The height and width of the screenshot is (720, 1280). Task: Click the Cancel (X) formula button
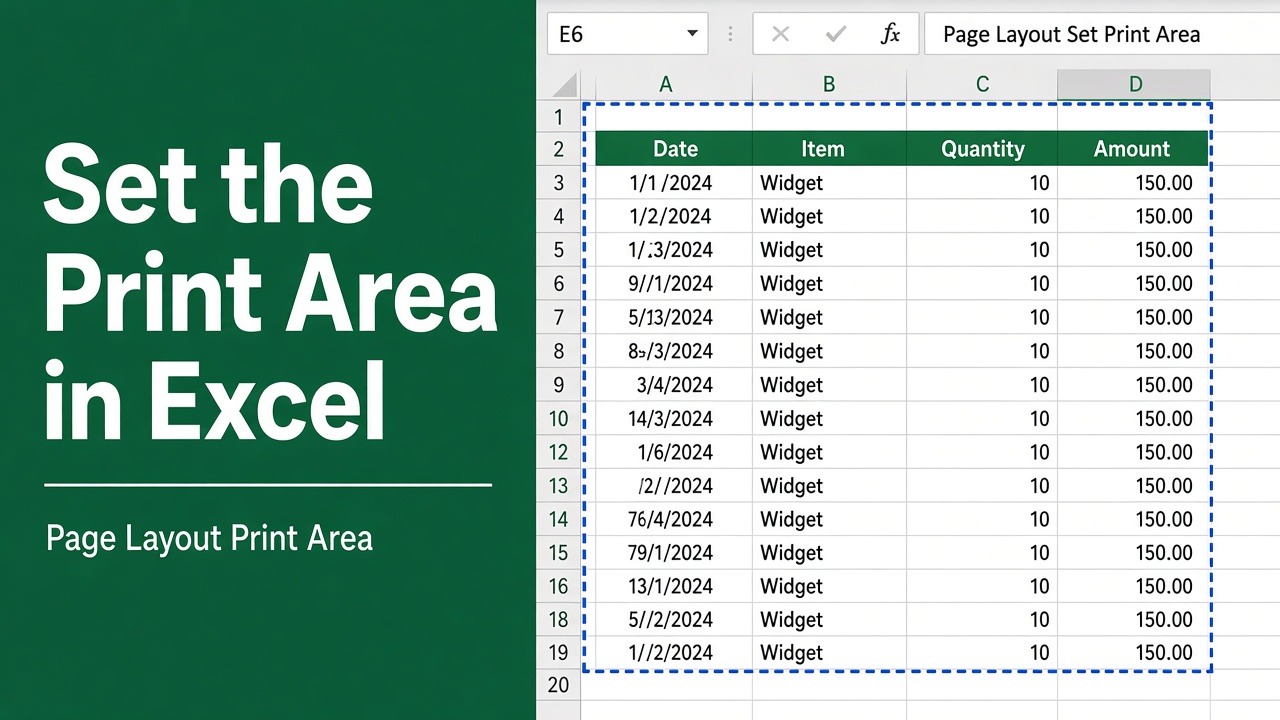pyautogui.click(x=781, y=34)
